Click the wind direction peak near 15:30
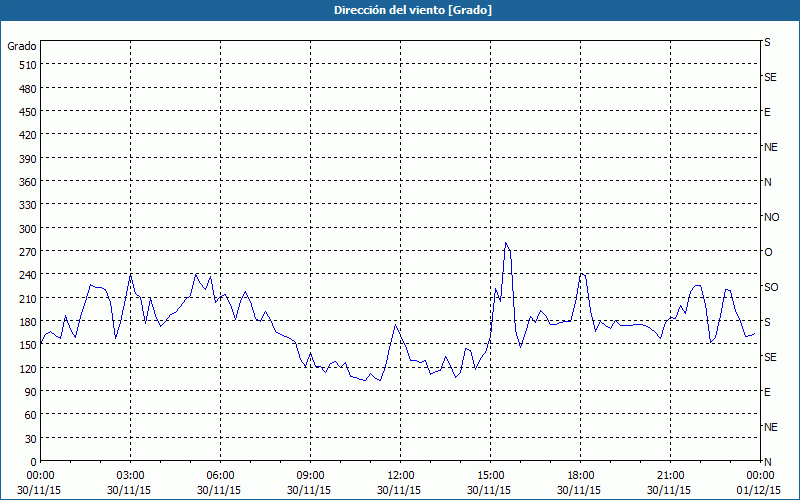 tap(506, 243)
